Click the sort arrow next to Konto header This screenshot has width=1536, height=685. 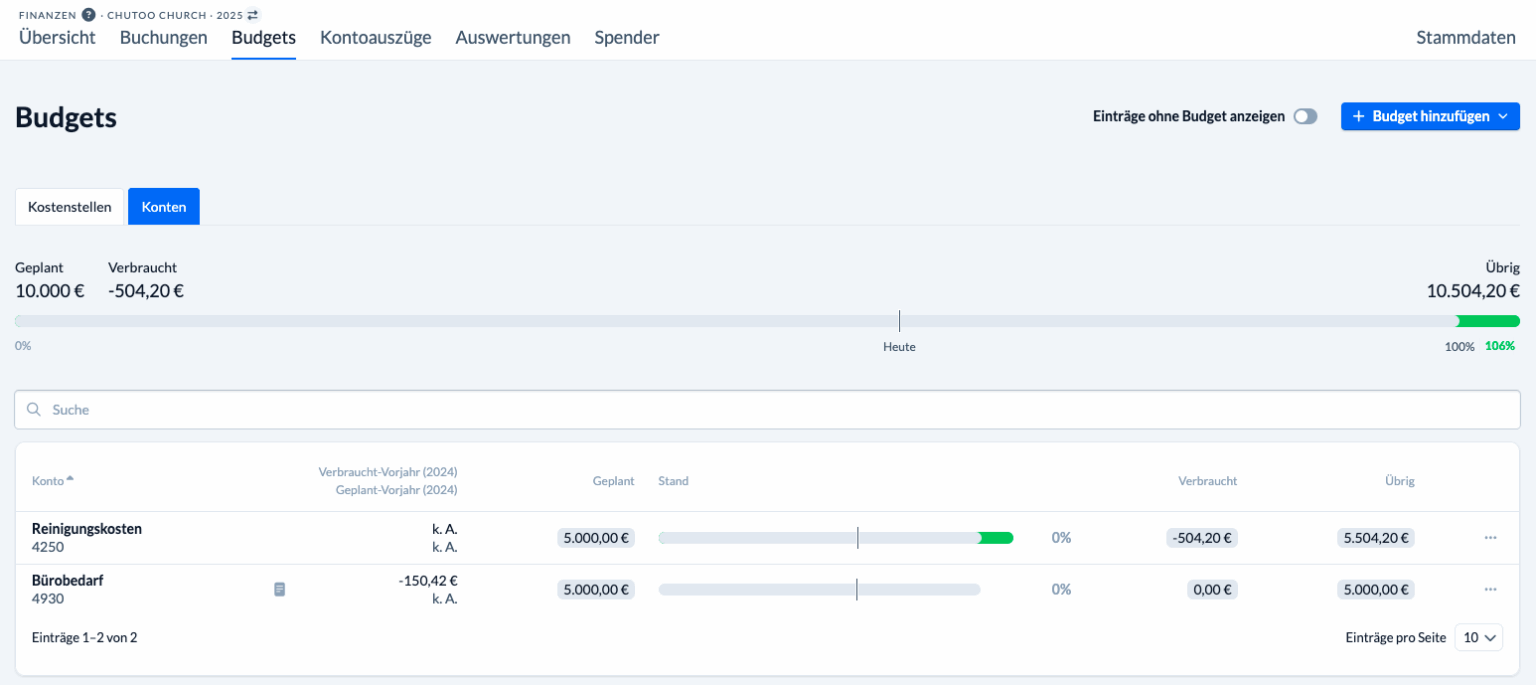[70, 479]
